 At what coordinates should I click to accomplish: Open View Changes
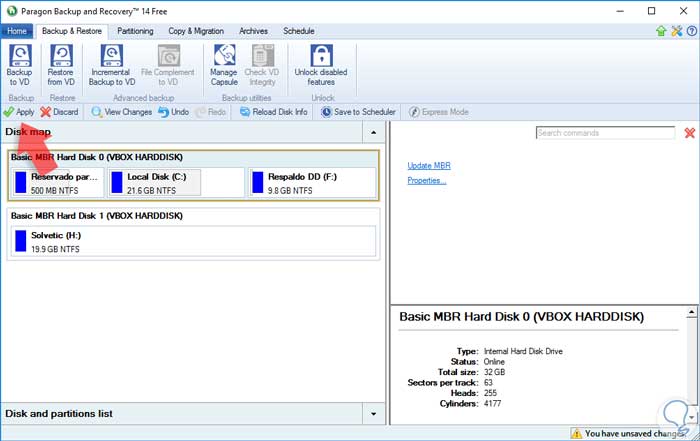[x=121, y=112]
